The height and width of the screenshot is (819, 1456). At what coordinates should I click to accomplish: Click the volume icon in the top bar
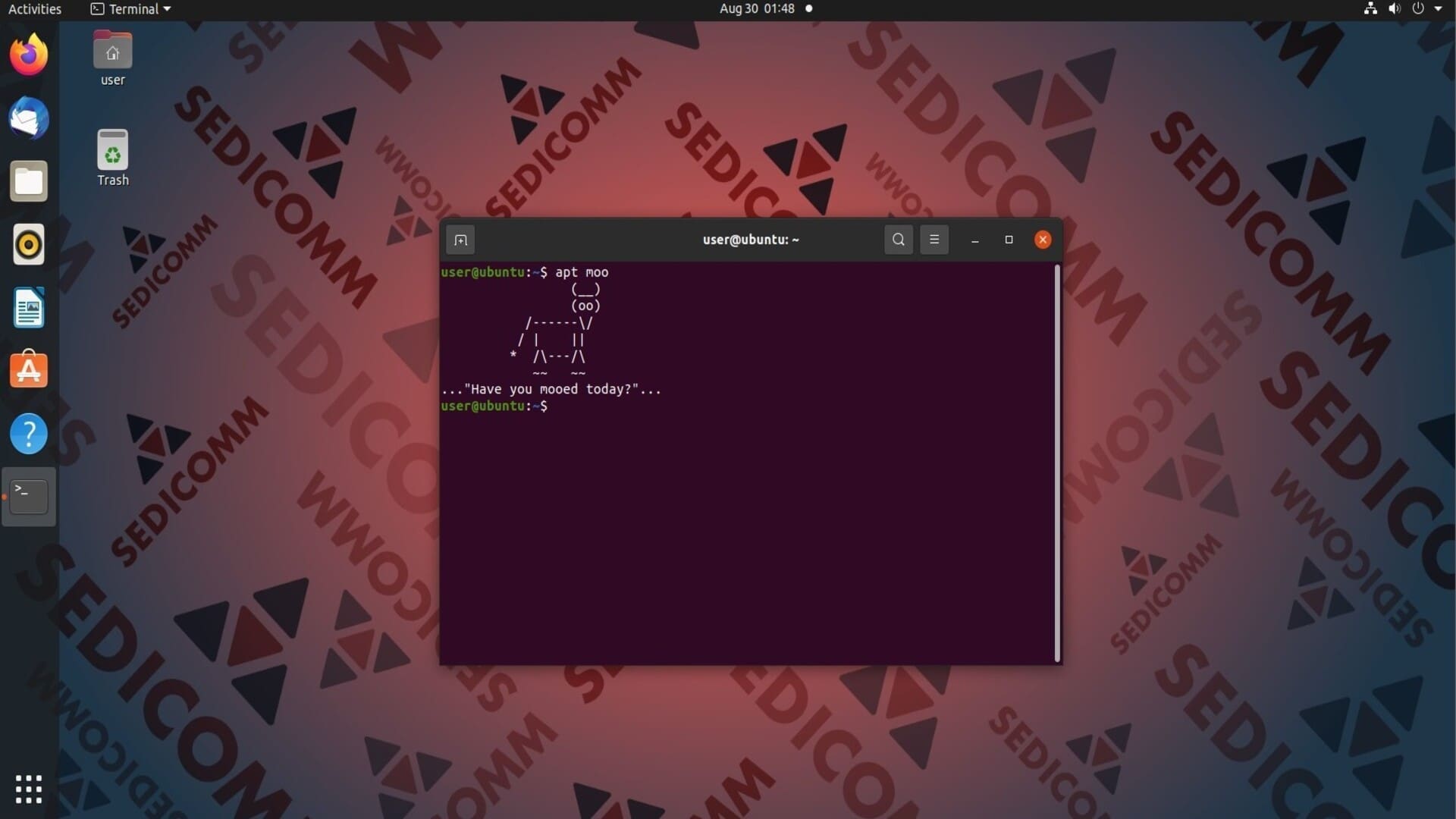tap(1394, 9)
